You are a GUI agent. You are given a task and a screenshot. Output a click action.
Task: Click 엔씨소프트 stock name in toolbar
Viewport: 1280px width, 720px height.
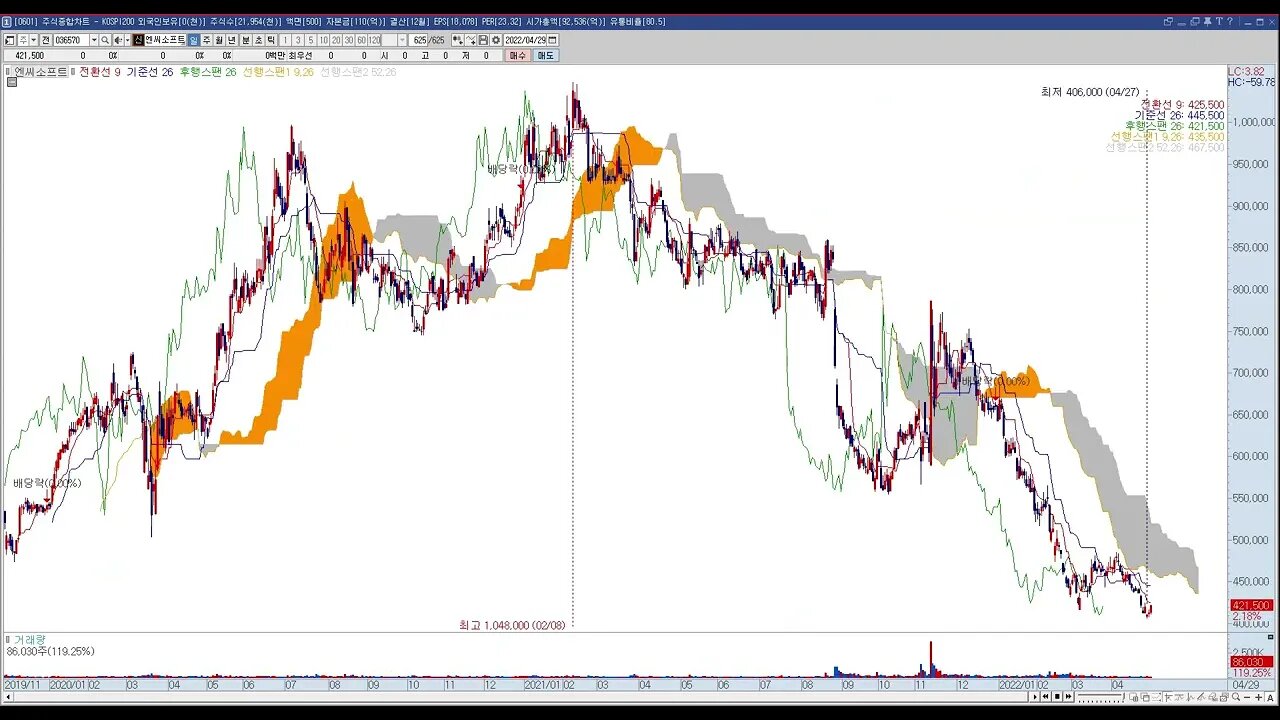coord(167,40)
